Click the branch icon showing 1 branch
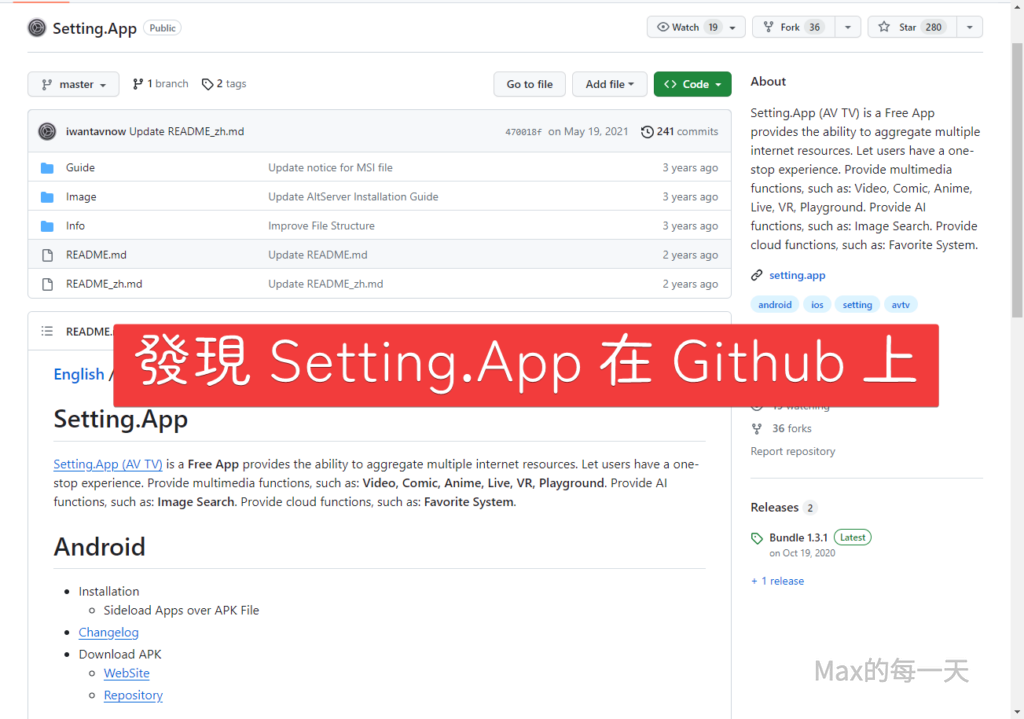 click(138, 84)
